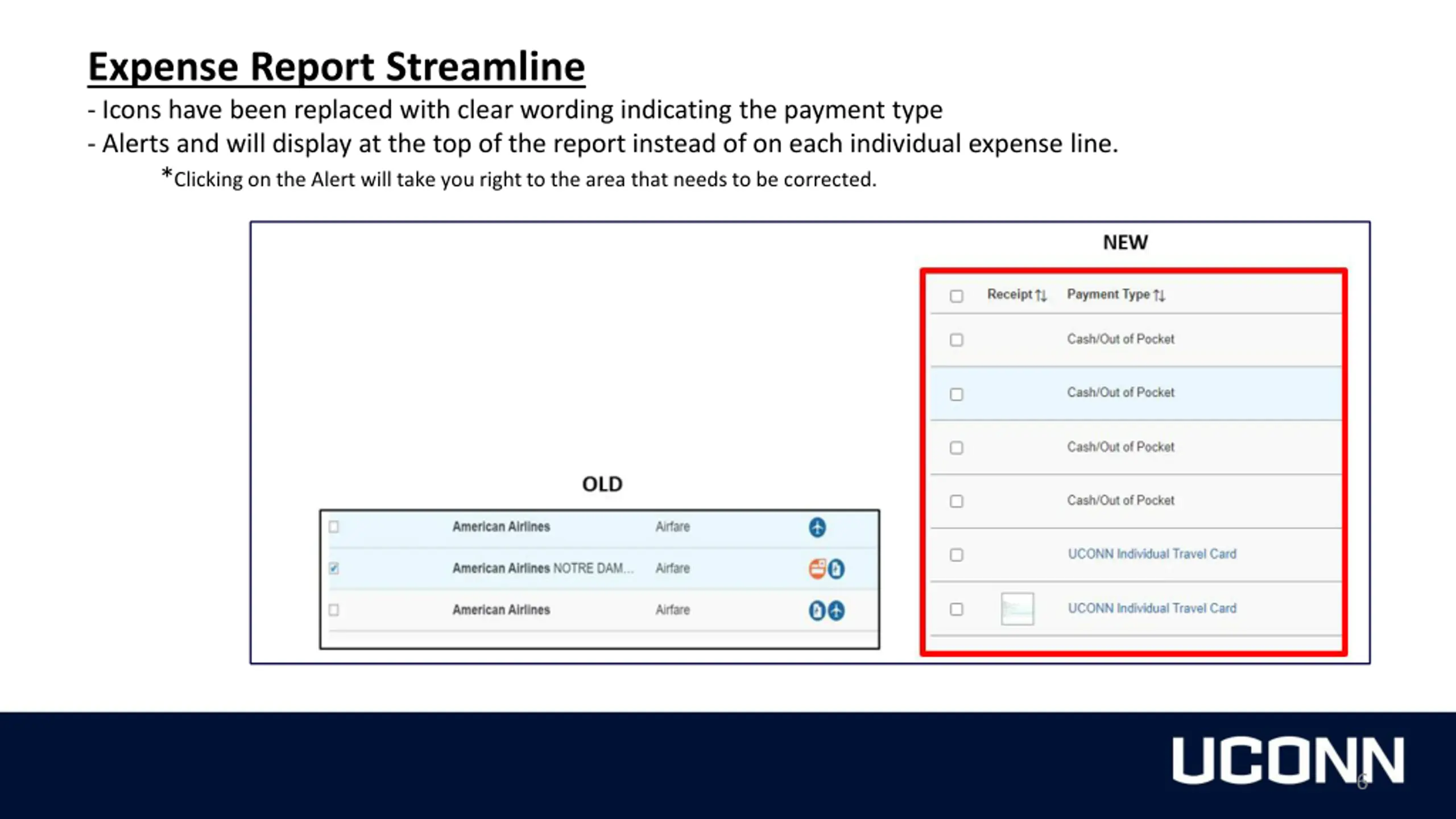This screenshot has height=819, width=1456.
Task: Toggle the select-all checkbox in the Receipt header row
Action: pos(957,296)
